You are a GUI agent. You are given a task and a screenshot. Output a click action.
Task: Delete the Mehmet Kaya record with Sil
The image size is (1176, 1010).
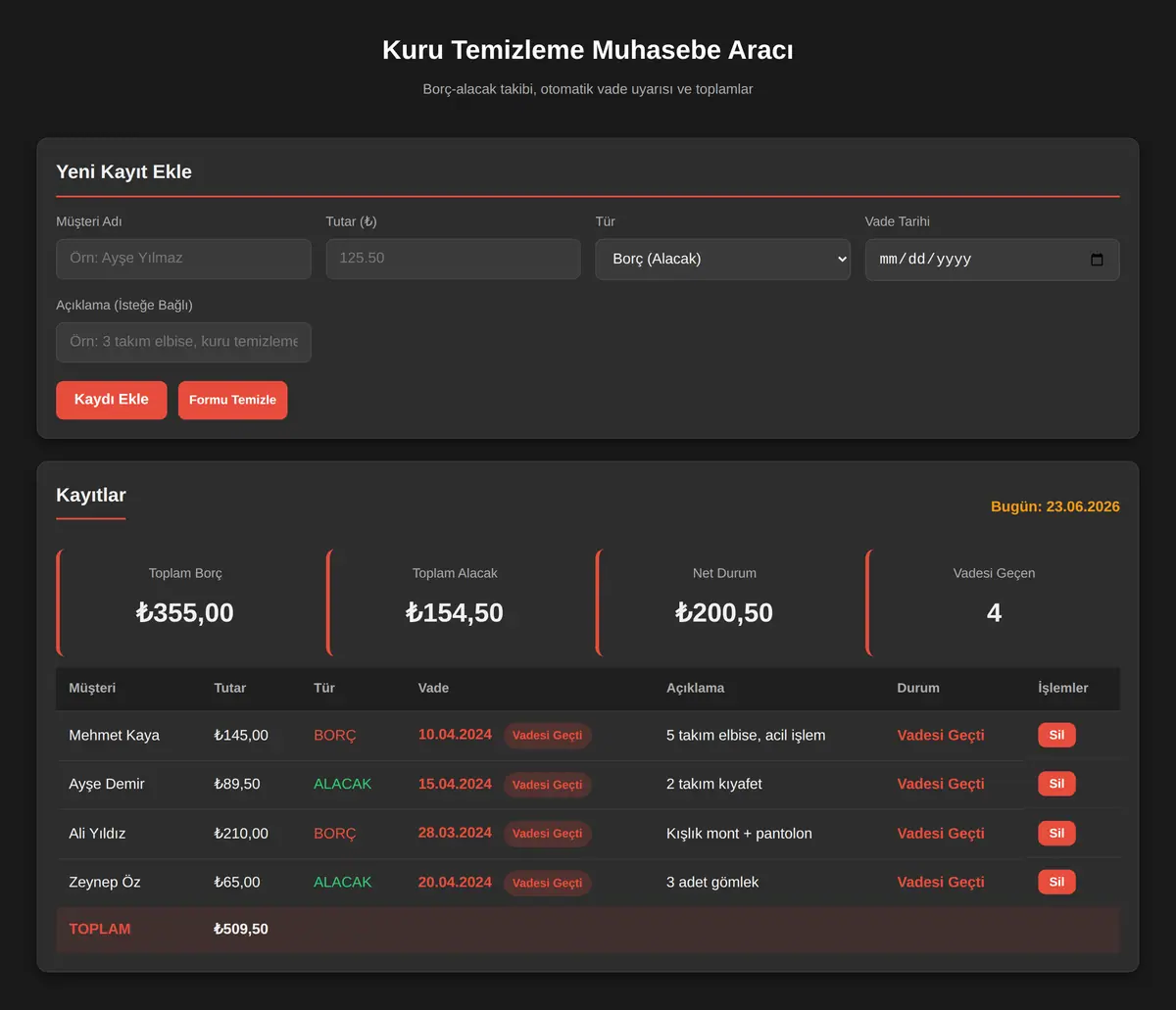point(1056,735)
